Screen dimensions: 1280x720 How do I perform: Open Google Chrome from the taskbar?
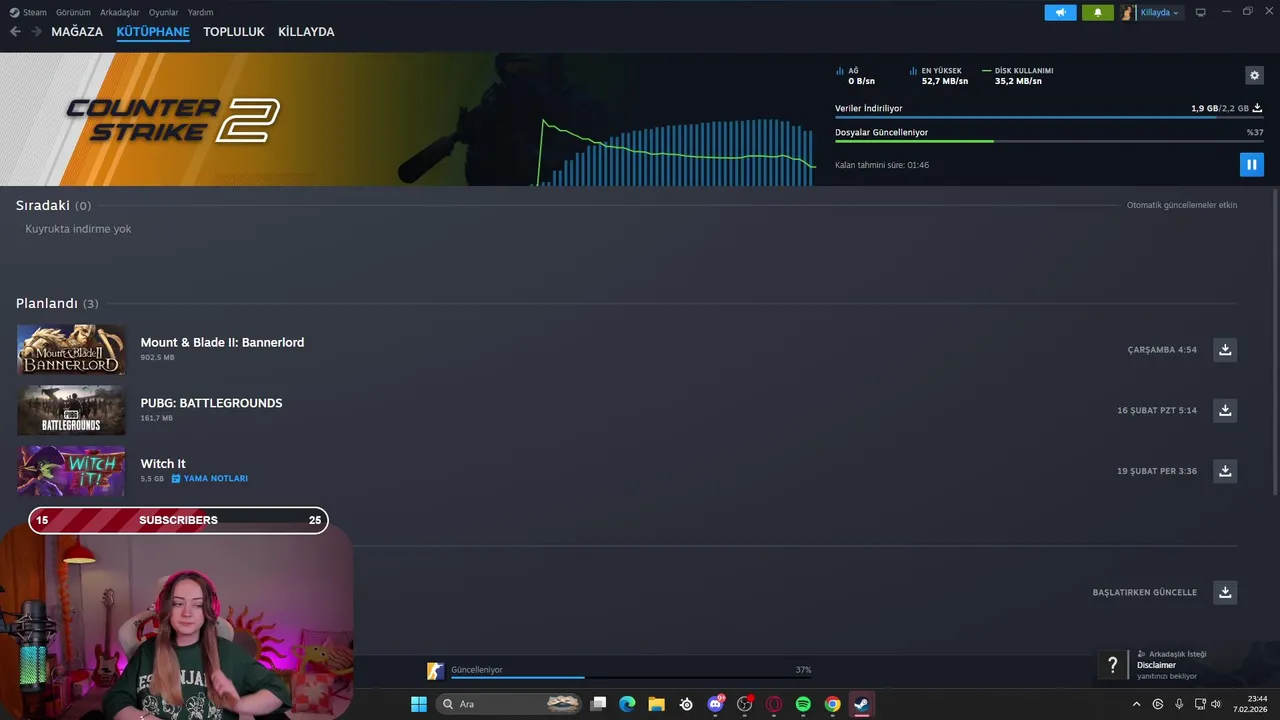(x=832, y=704)
